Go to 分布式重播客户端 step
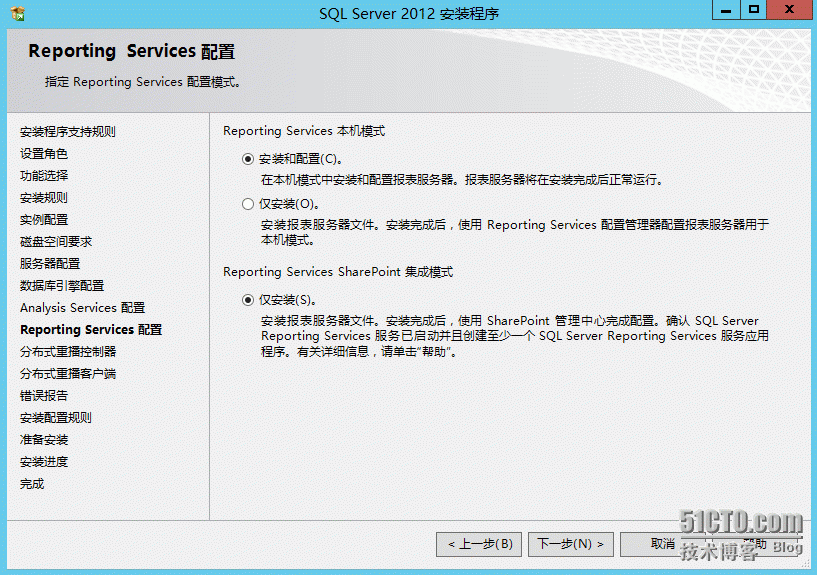This screenshot has width=817, height=575. (68, 373)
